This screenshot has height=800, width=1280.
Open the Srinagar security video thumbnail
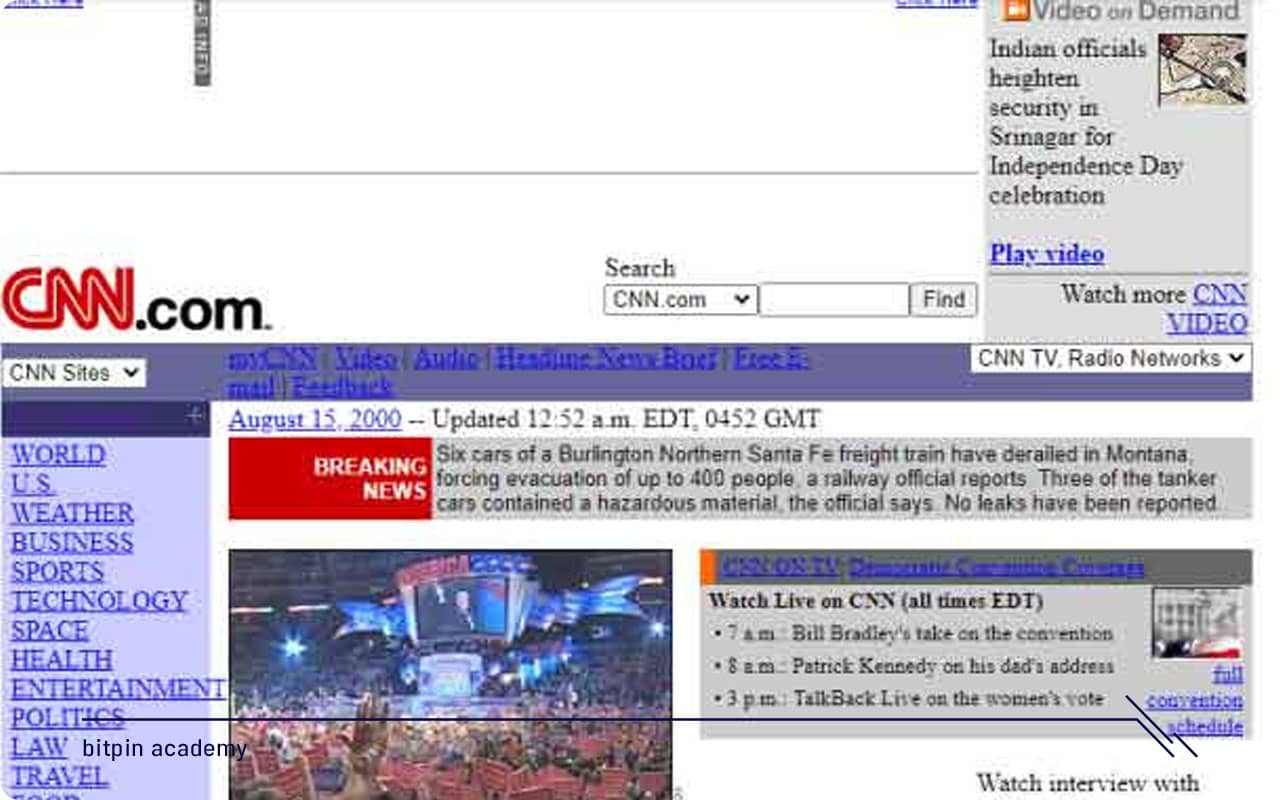pyautogui.click(x=1203, y=70)
